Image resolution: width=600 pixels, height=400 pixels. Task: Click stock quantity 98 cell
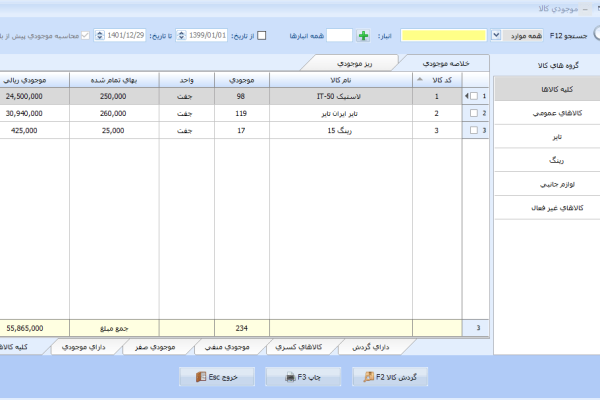tap(242, 96)
